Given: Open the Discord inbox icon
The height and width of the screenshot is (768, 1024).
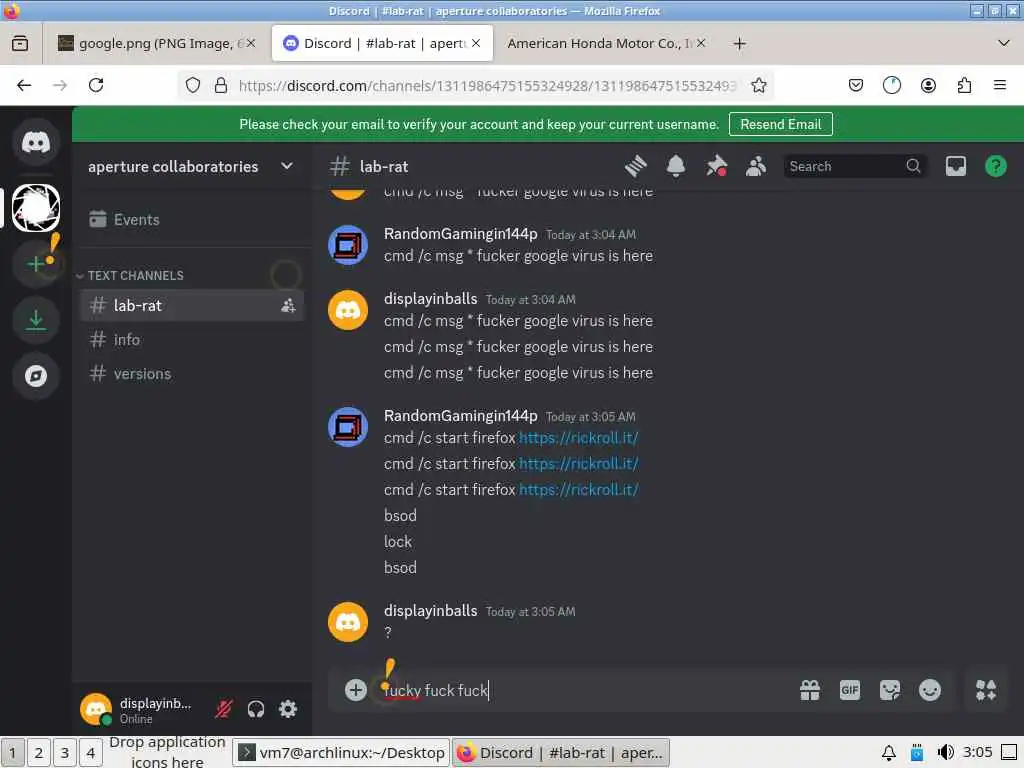Looking at the screenshot, I should [x=955, y=167].
